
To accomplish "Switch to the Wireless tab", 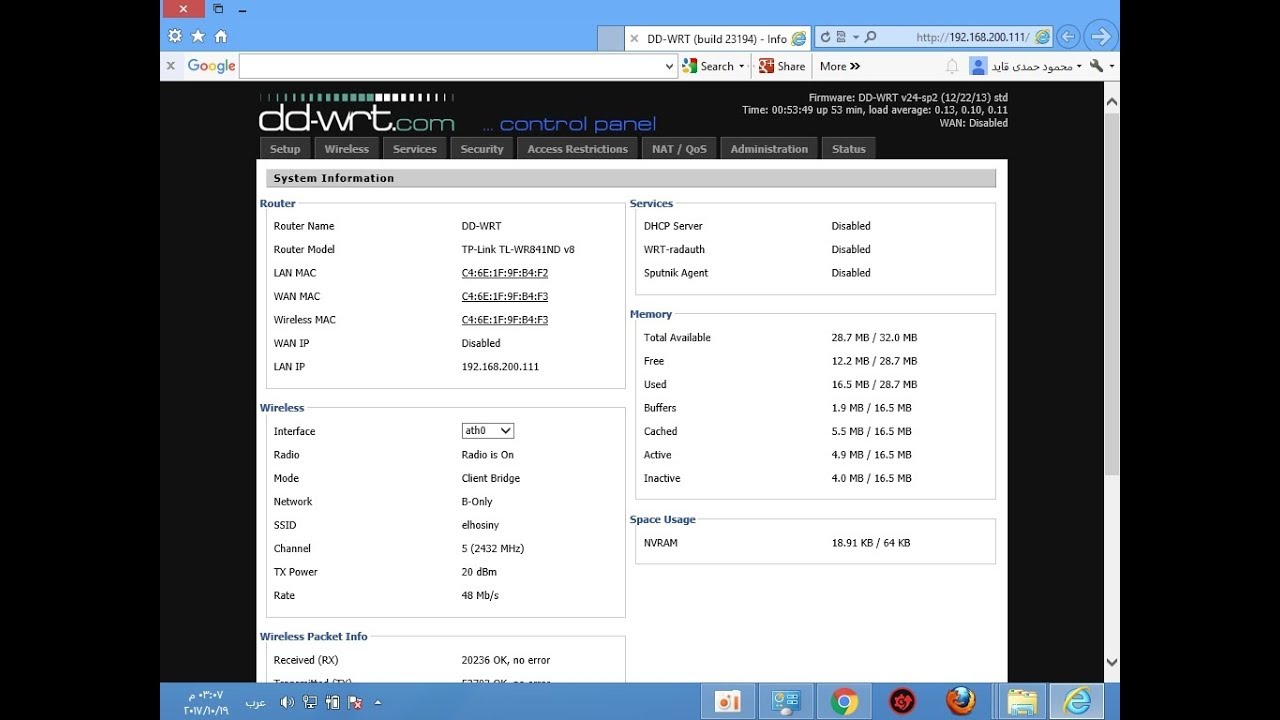I will coord(347,149).
